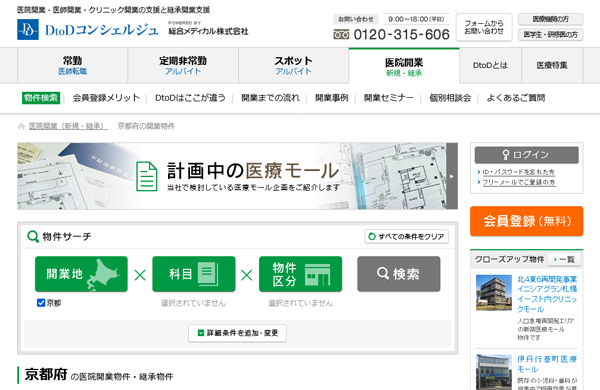Open DtoDはここが違う submenu item
The height and width of the screenshot is (390, 600).
[x=190, y=98]
